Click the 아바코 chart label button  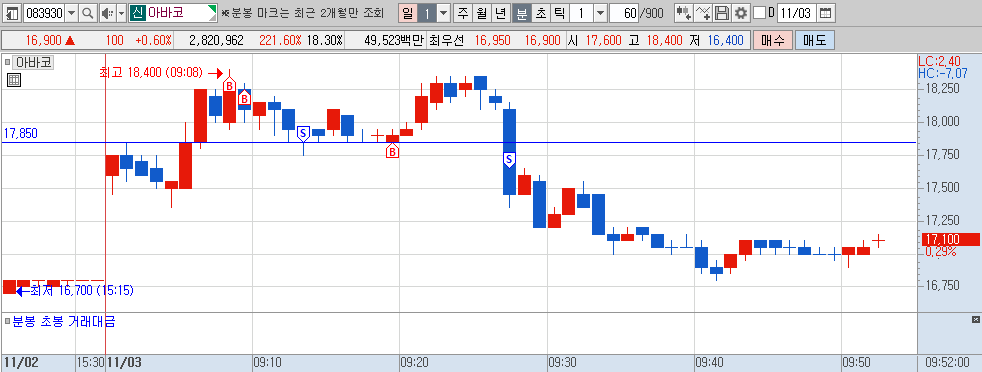coord(34,62)
